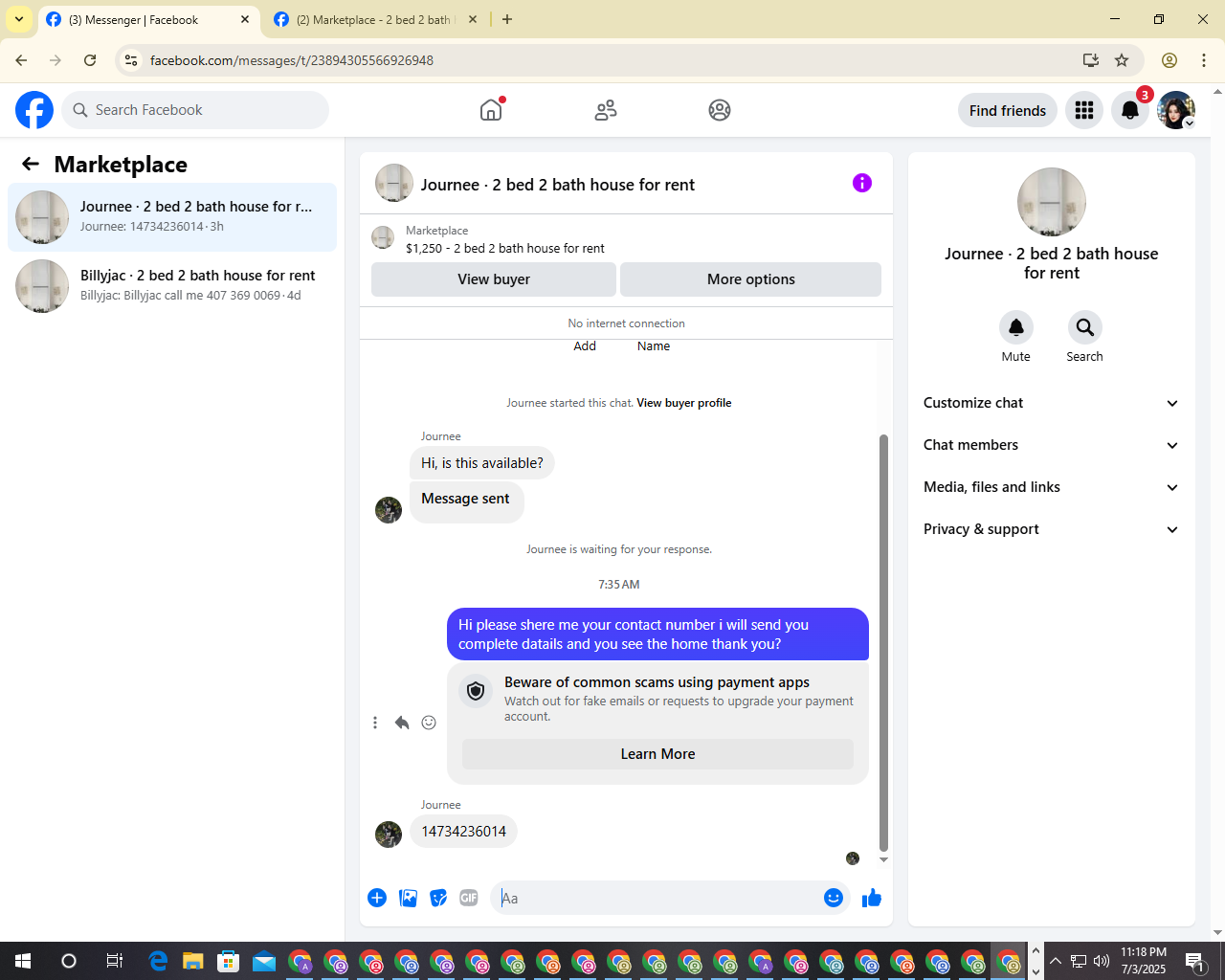Screen dimensions: 1225x980
Task: Choose a GIF icon
Action: click(x=469, y=898)
